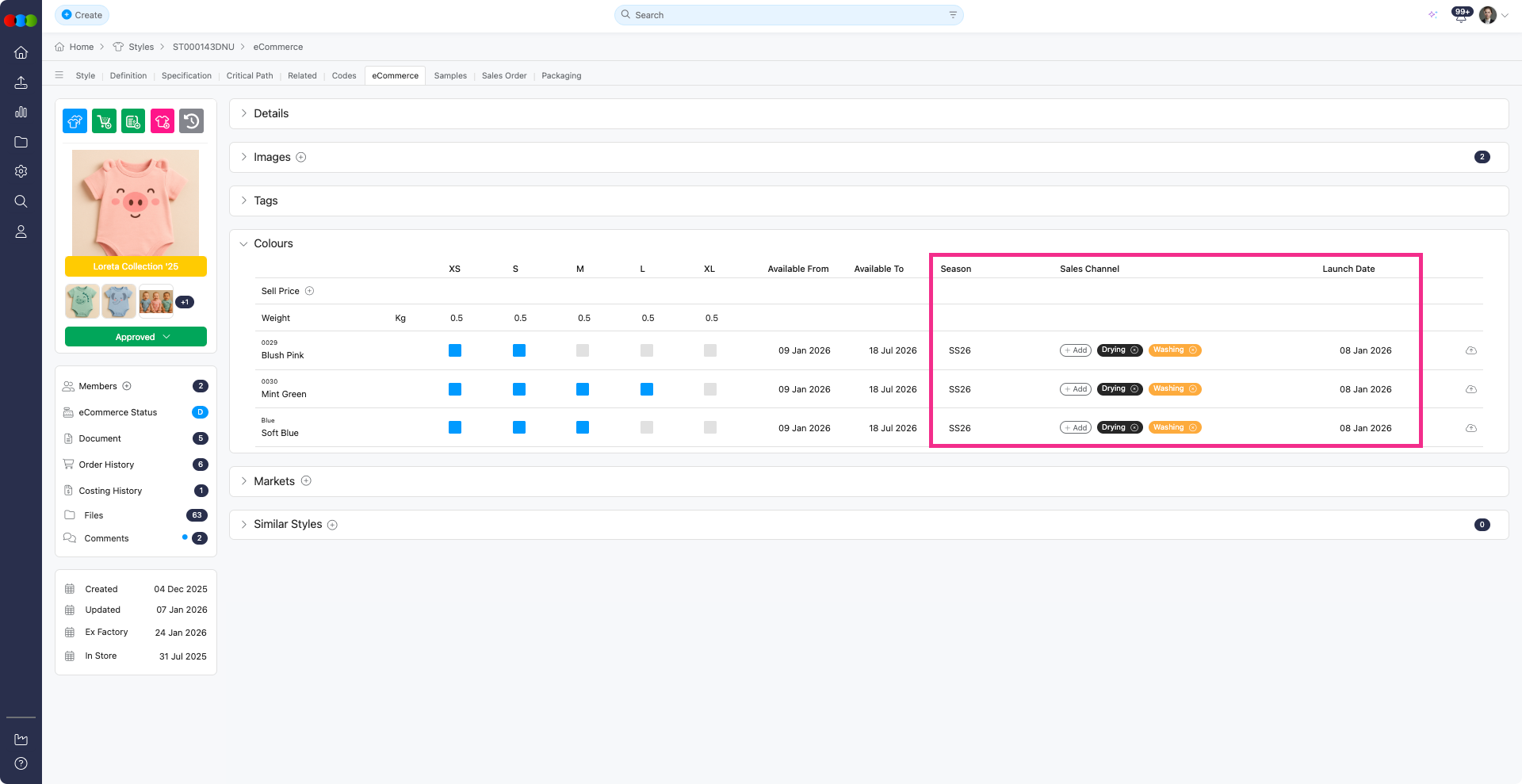Image resolution: width=1522 pixels, height=784 pixels.
Task: Toggle size L box for Mint Green
Action: click(x=647, y=389)
